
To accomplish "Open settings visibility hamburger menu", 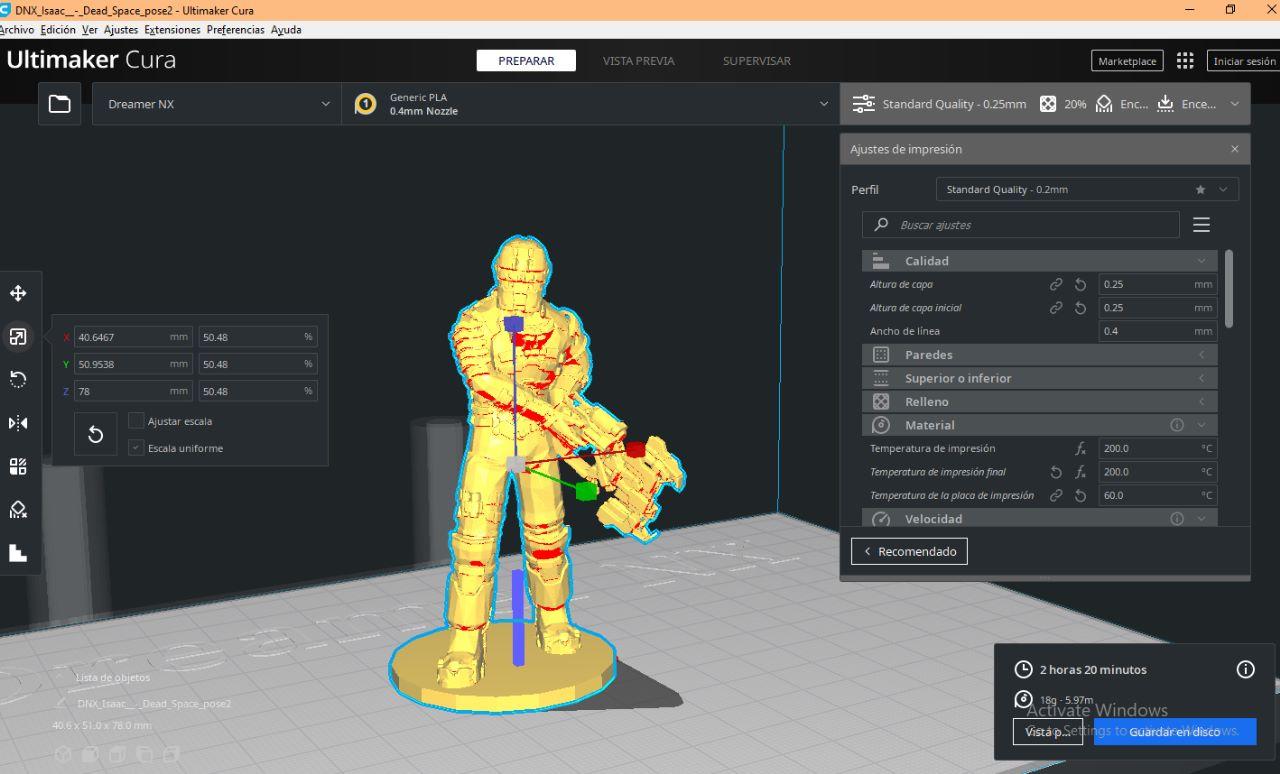I will (x=1202, y=225).
